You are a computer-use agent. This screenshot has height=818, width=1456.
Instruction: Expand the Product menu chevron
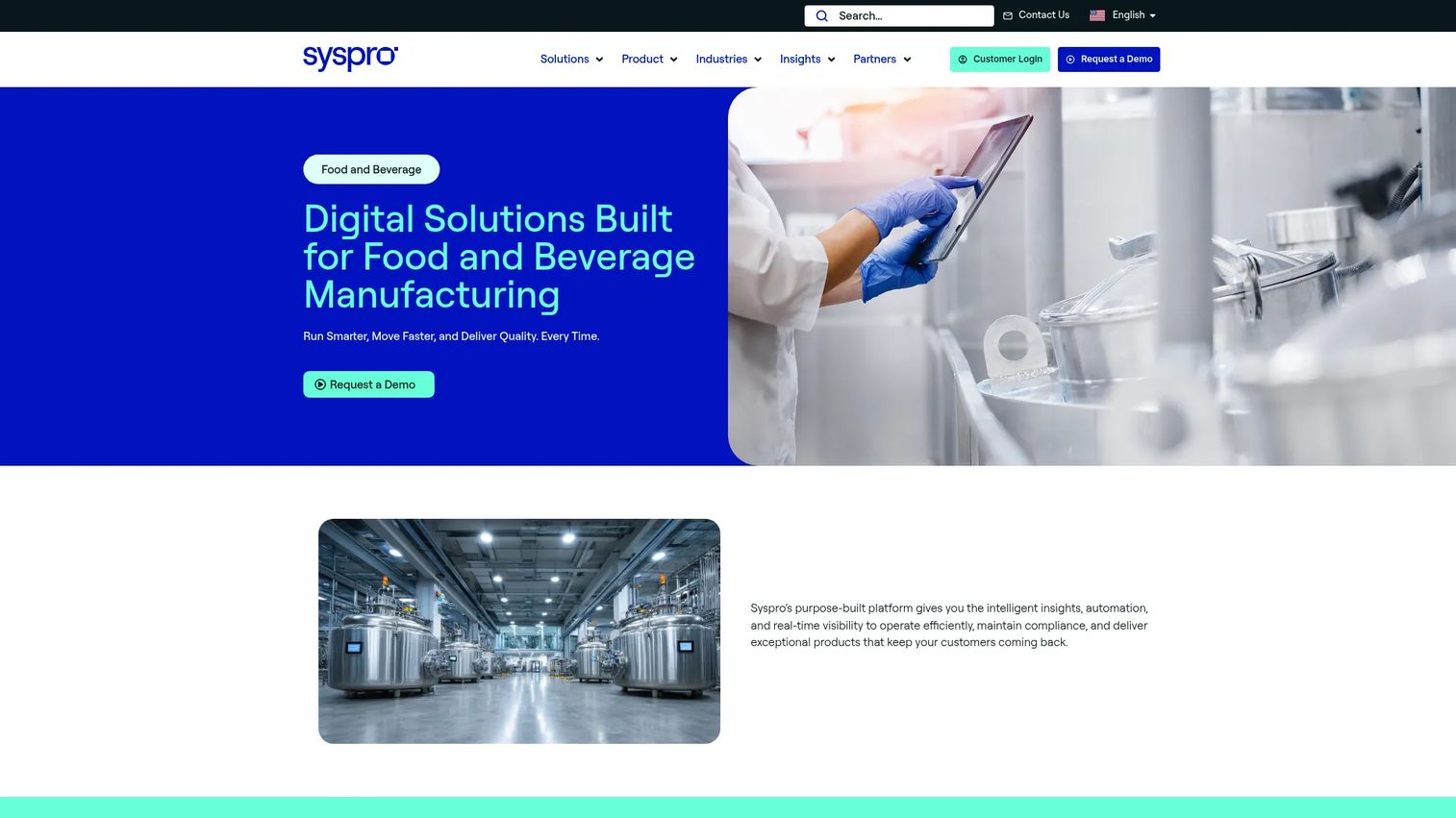point(673,60)
